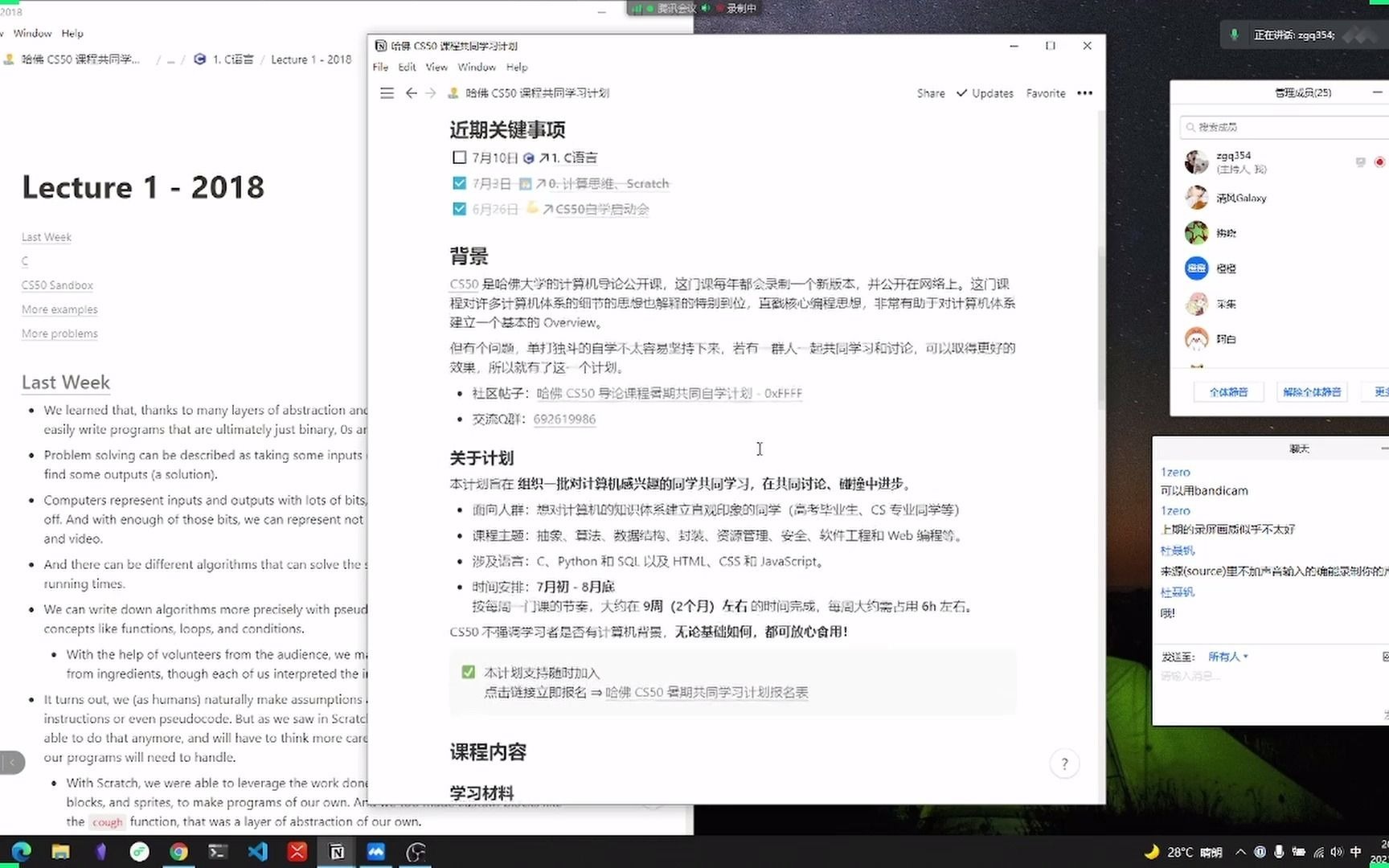Open Tencent Meeting from the taskbar
The height and width of the screenshot is (868, 1389).
376,852
